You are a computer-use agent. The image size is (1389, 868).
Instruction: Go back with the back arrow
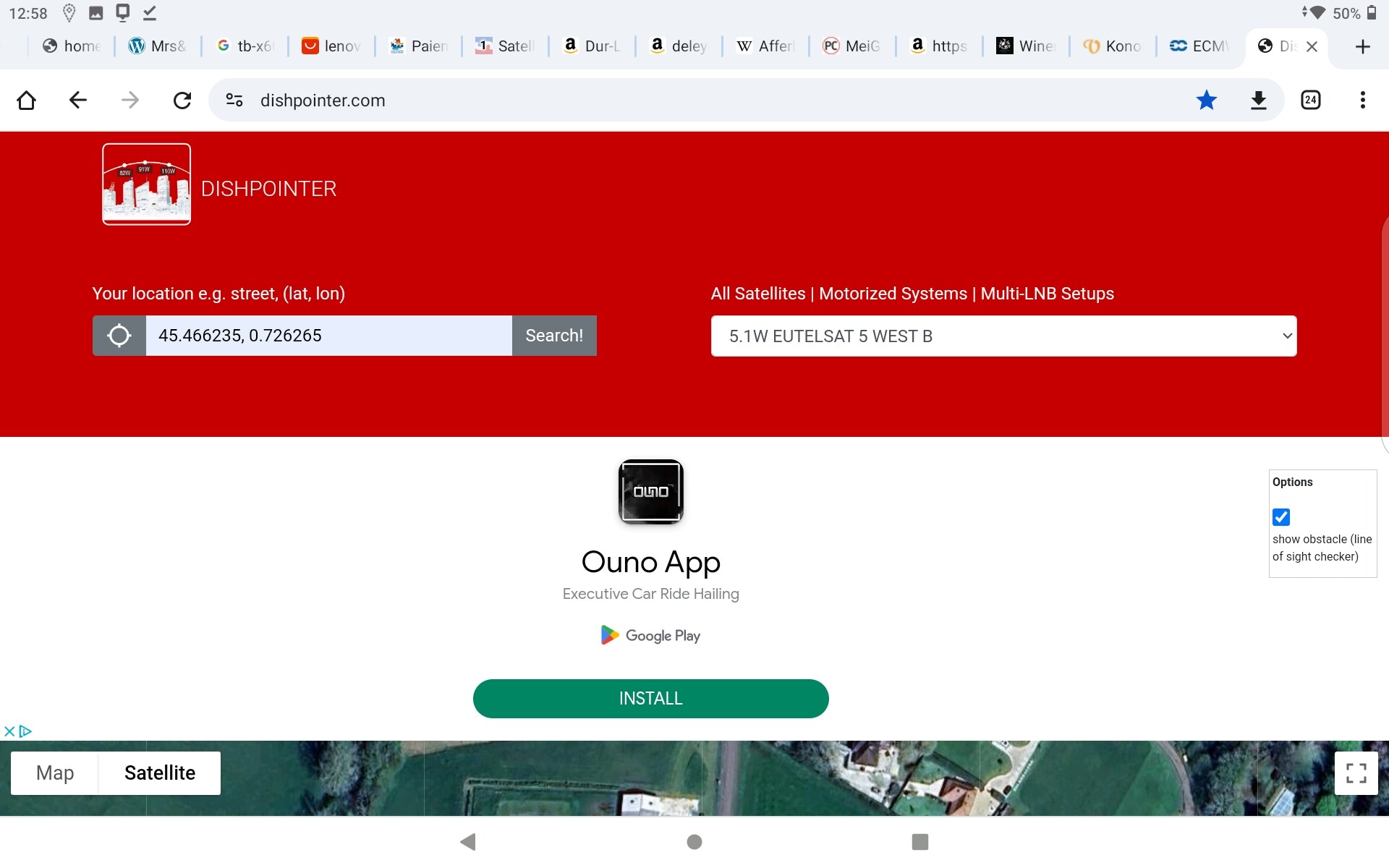click(x=78, y=100)
